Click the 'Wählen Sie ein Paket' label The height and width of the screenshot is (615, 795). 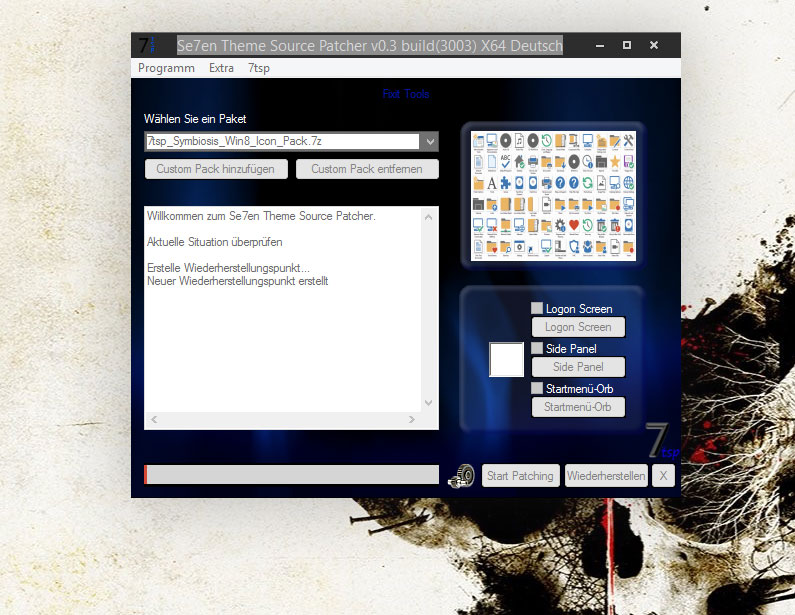point(195,119)
